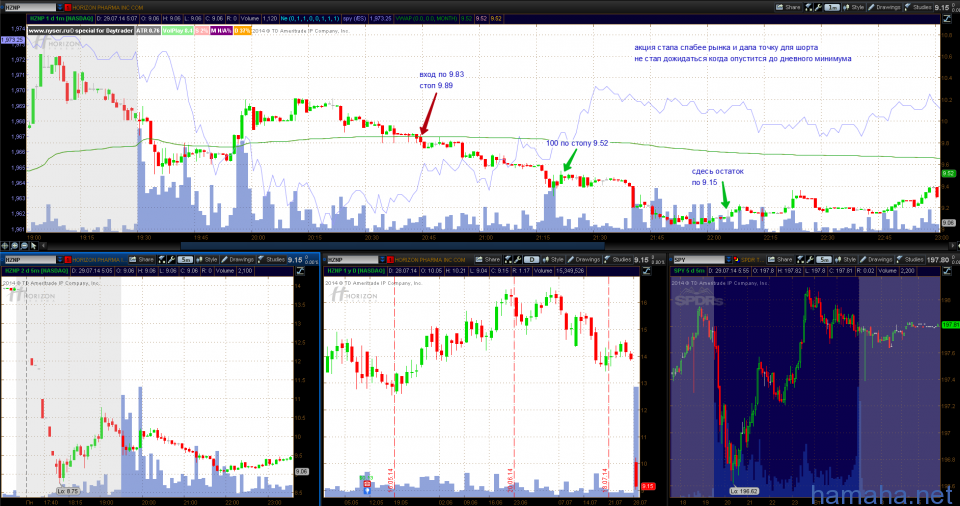Click Share in middle daily chart
This screenshot has width=960, height=506.
(x=489, y=260)
